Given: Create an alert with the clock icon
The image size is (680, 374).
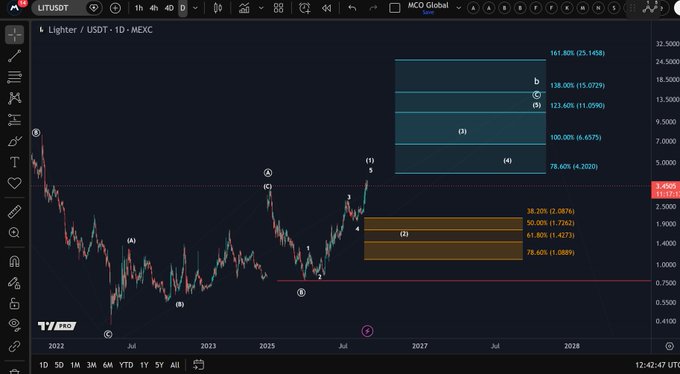Looking at the screenshot, I should click(x=305, y=8).
